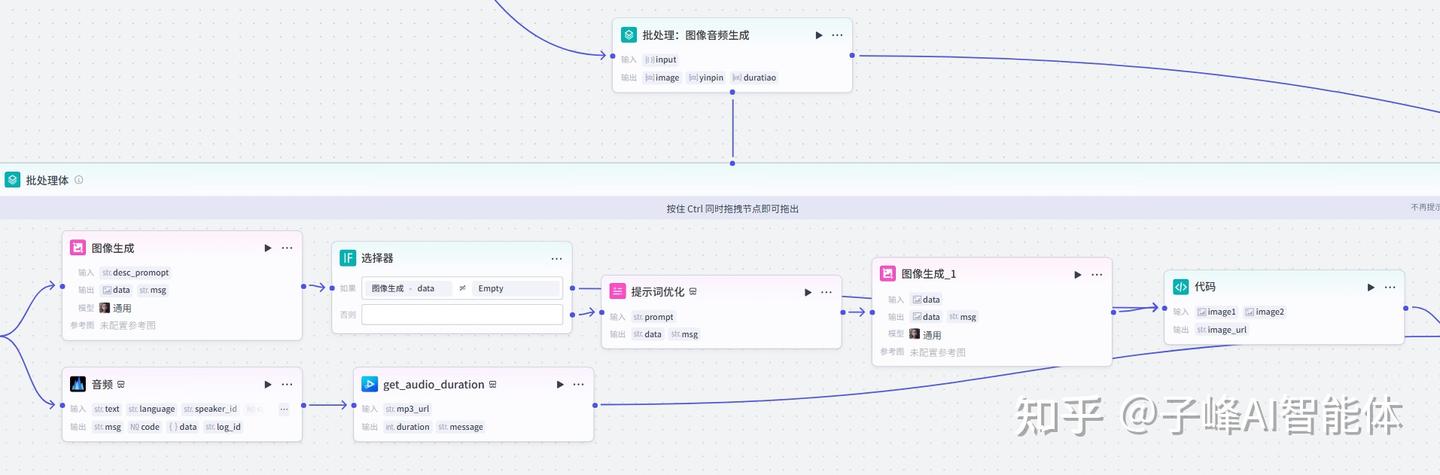Click the get_audio_duration node title
This screenshot has width=1440, height=475.
click(x=434, y=384)
